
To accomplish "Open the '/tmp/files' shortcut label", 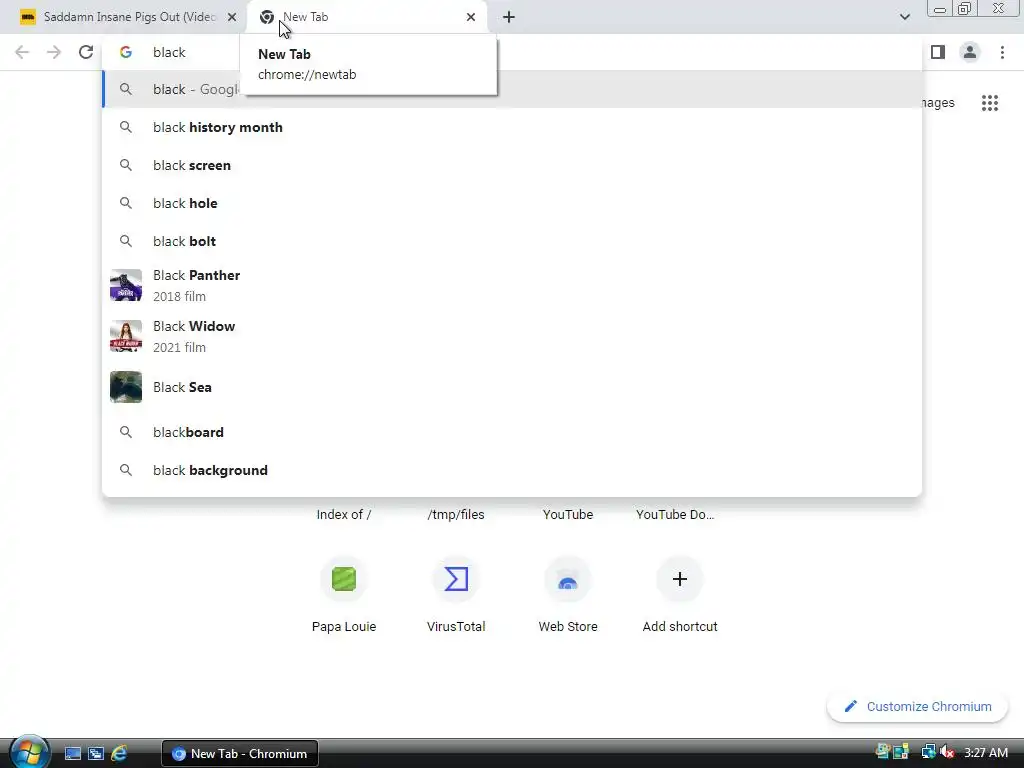I will [x=456, y=515].
